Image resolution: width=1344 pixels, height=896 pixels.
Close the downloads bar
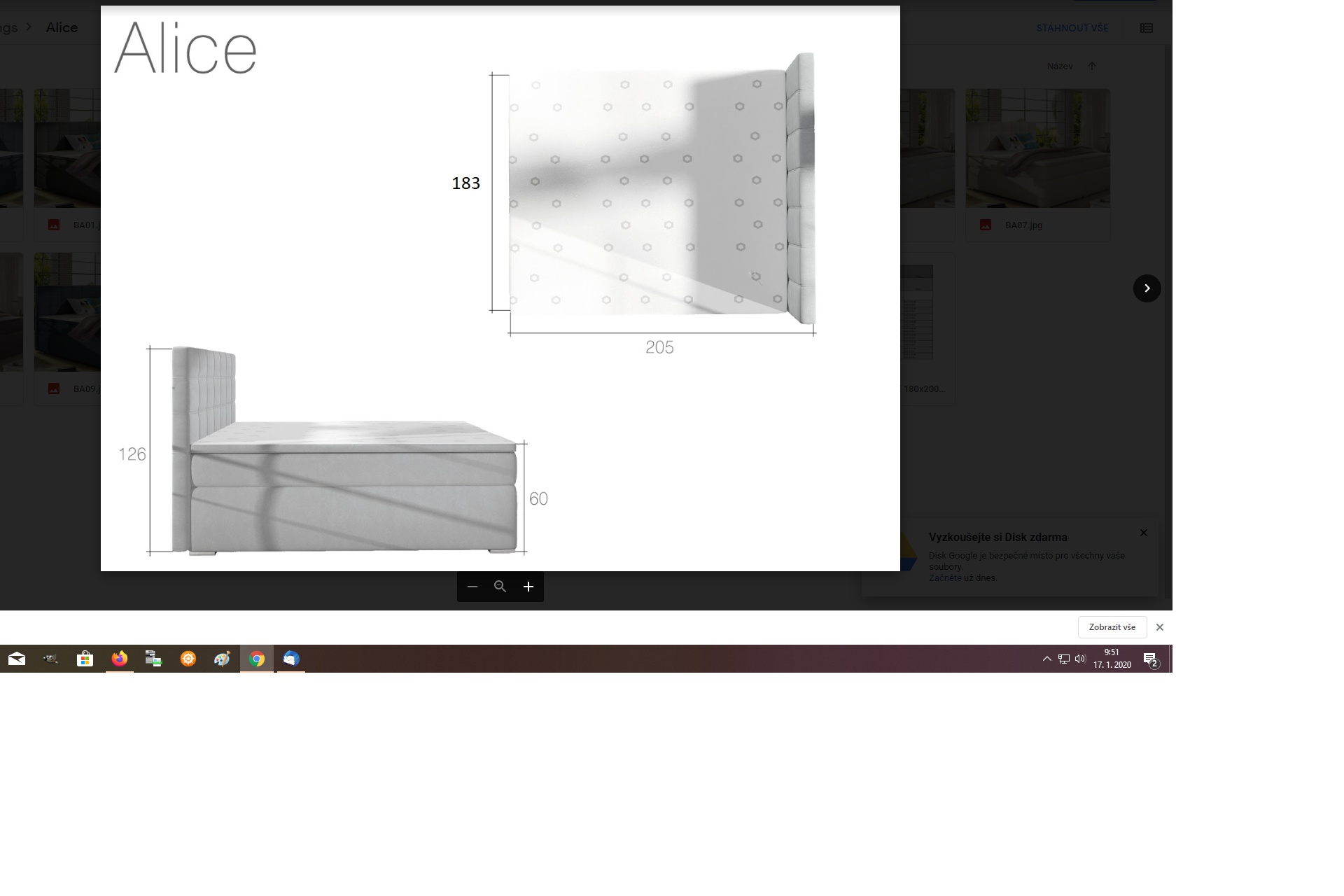1160,627
